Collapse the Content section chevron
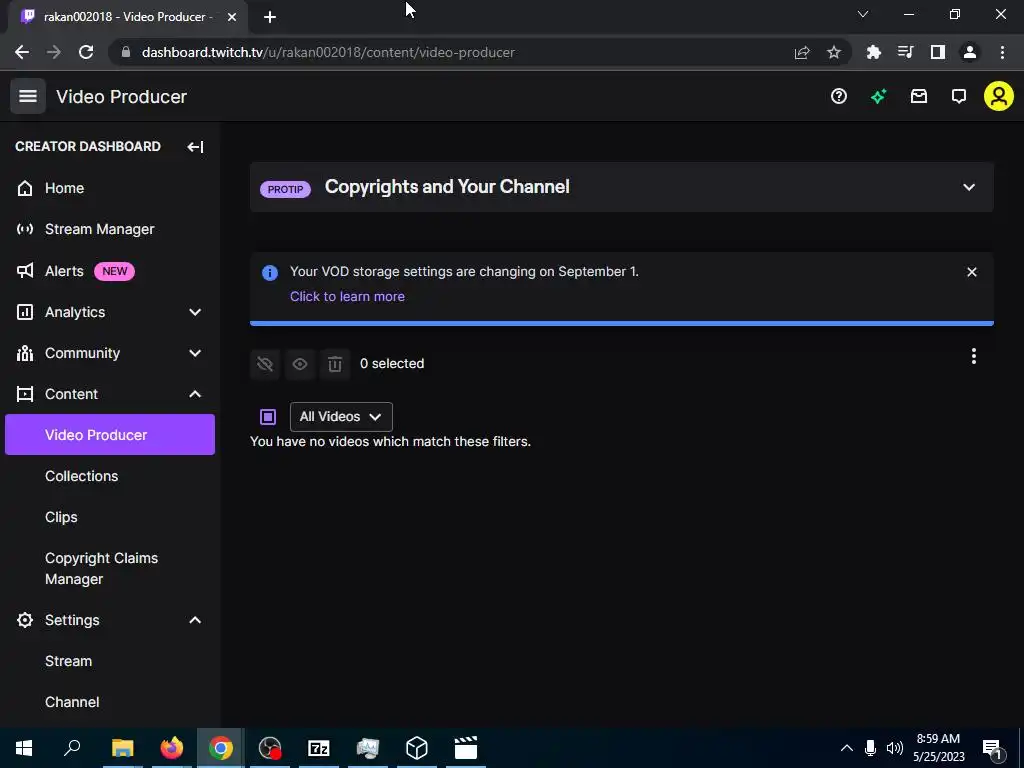Screen dimensions: 1024x768 195,394
